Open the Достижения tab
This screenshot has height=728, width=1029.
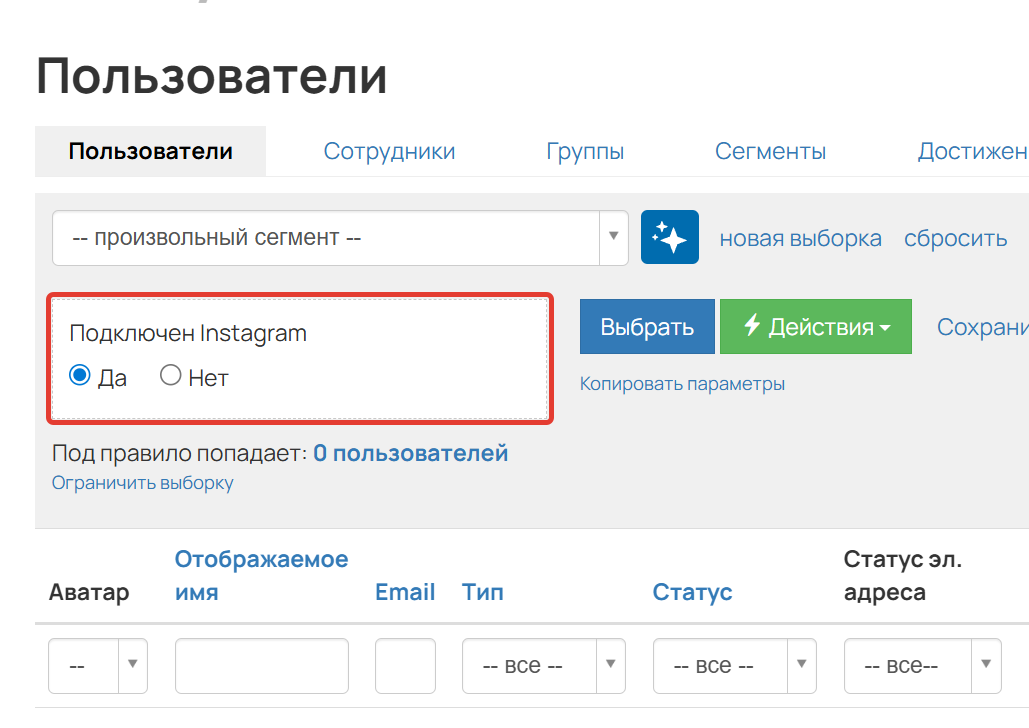click(973, 151)
